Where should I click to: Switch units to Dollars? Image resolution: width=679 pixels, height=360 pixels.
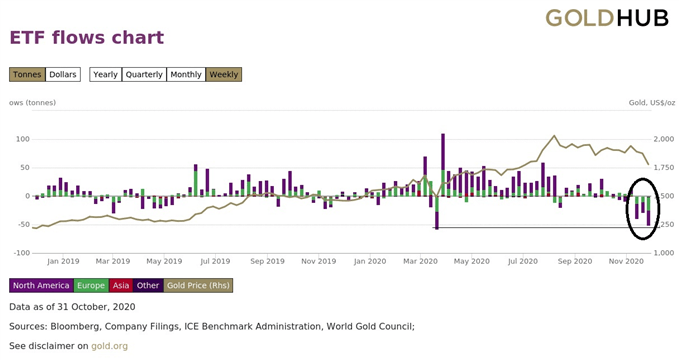[63, 75]
